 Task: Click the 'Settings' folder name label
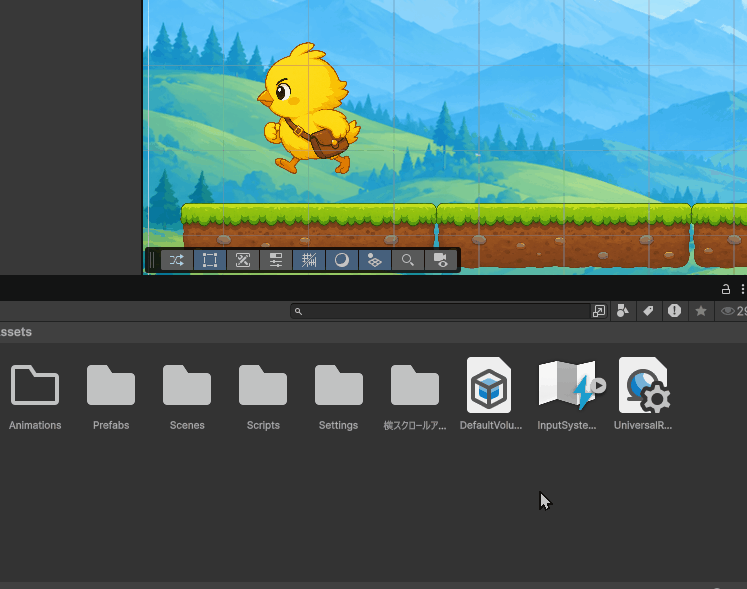click(338, 425)
